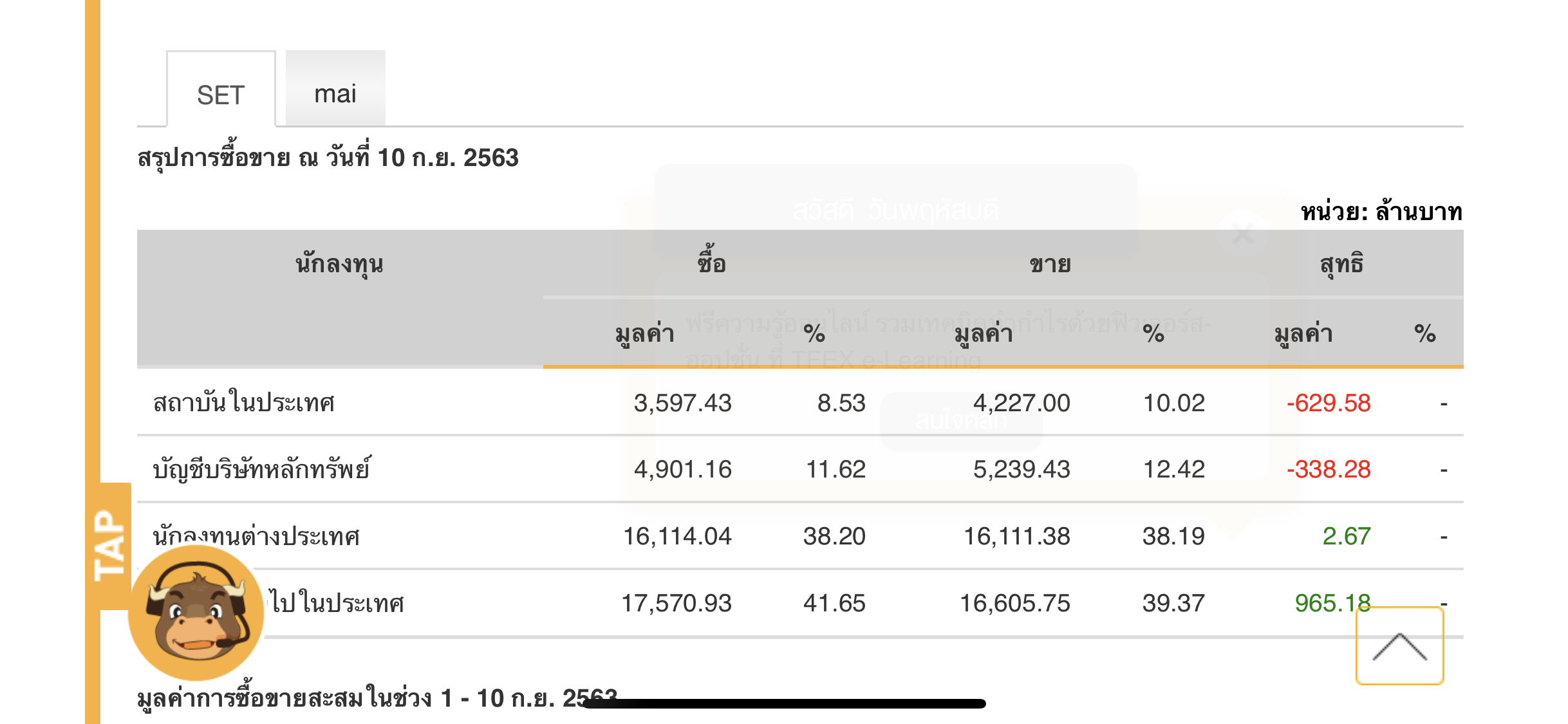Tap the scroll-to-top arrow button
This screenshot has width=1568, height=724.
point(1399,645)
